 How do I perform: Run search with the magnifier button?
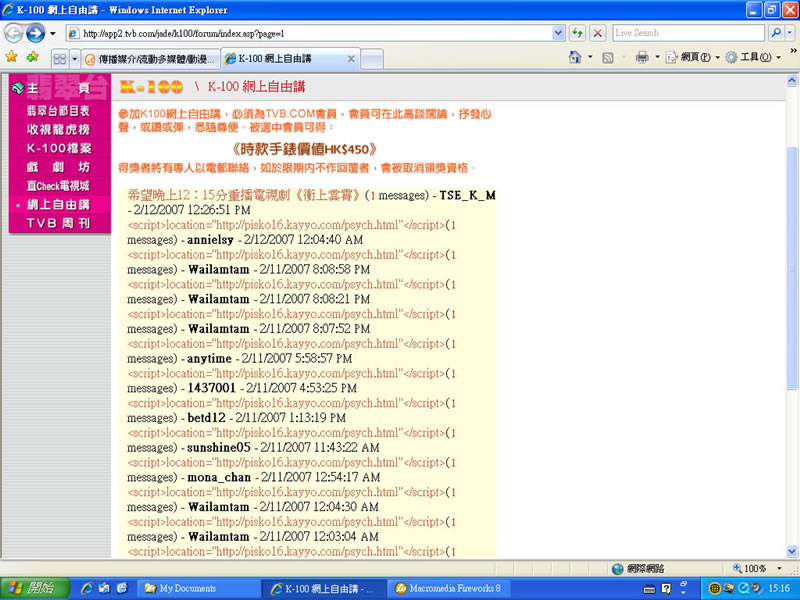point(776,33)
